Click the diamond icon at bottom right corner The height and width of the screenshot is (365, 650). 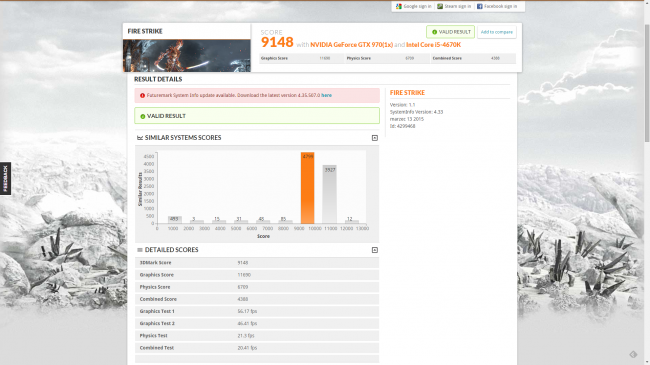click(x=633, y=354)
